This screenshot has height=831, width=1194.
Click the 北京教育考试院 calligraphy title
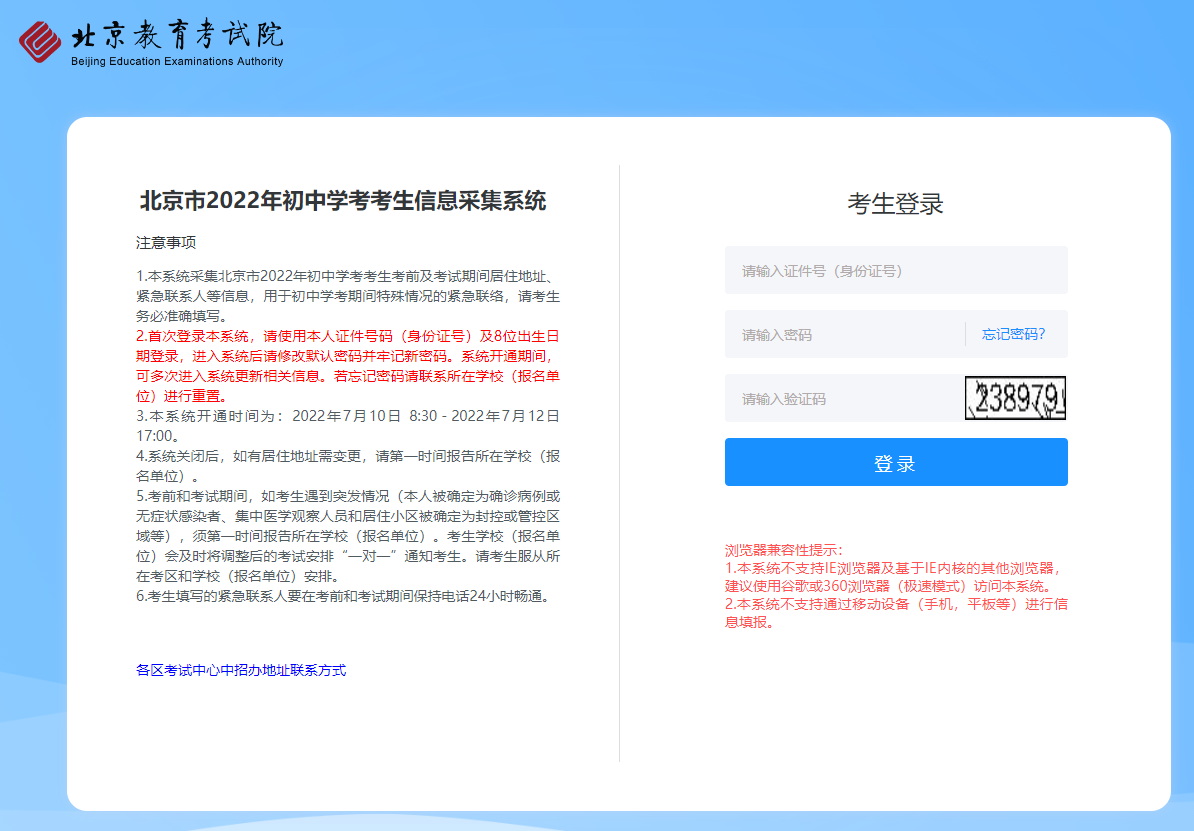pyautogui.click(x=177, y=35)
